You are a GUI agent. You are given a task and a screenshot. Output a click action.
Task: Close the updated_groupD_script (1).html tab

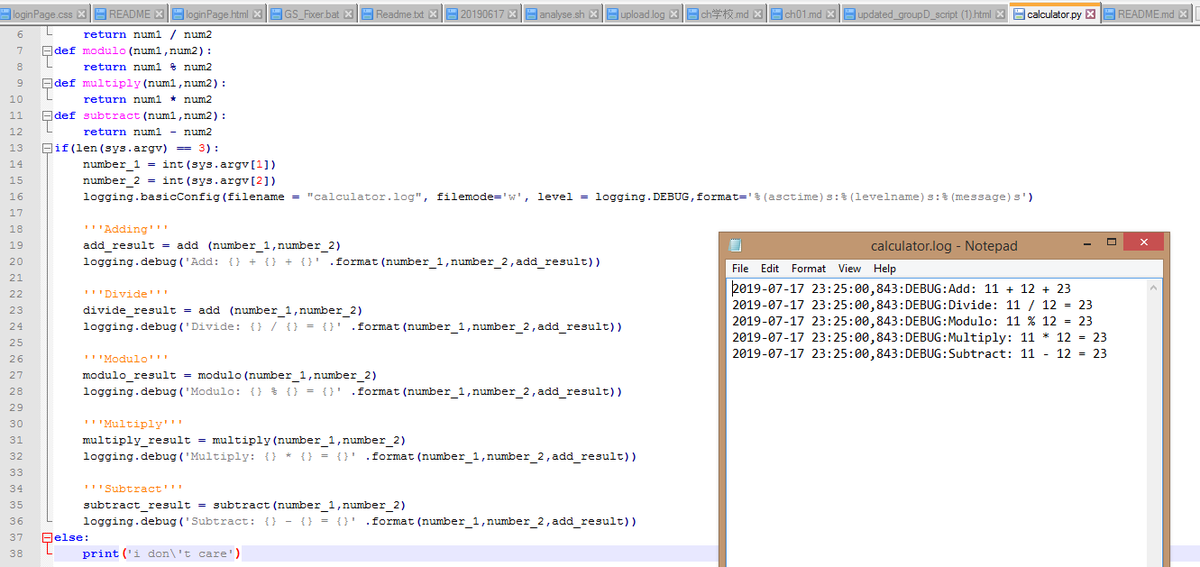tap(999, 15)
